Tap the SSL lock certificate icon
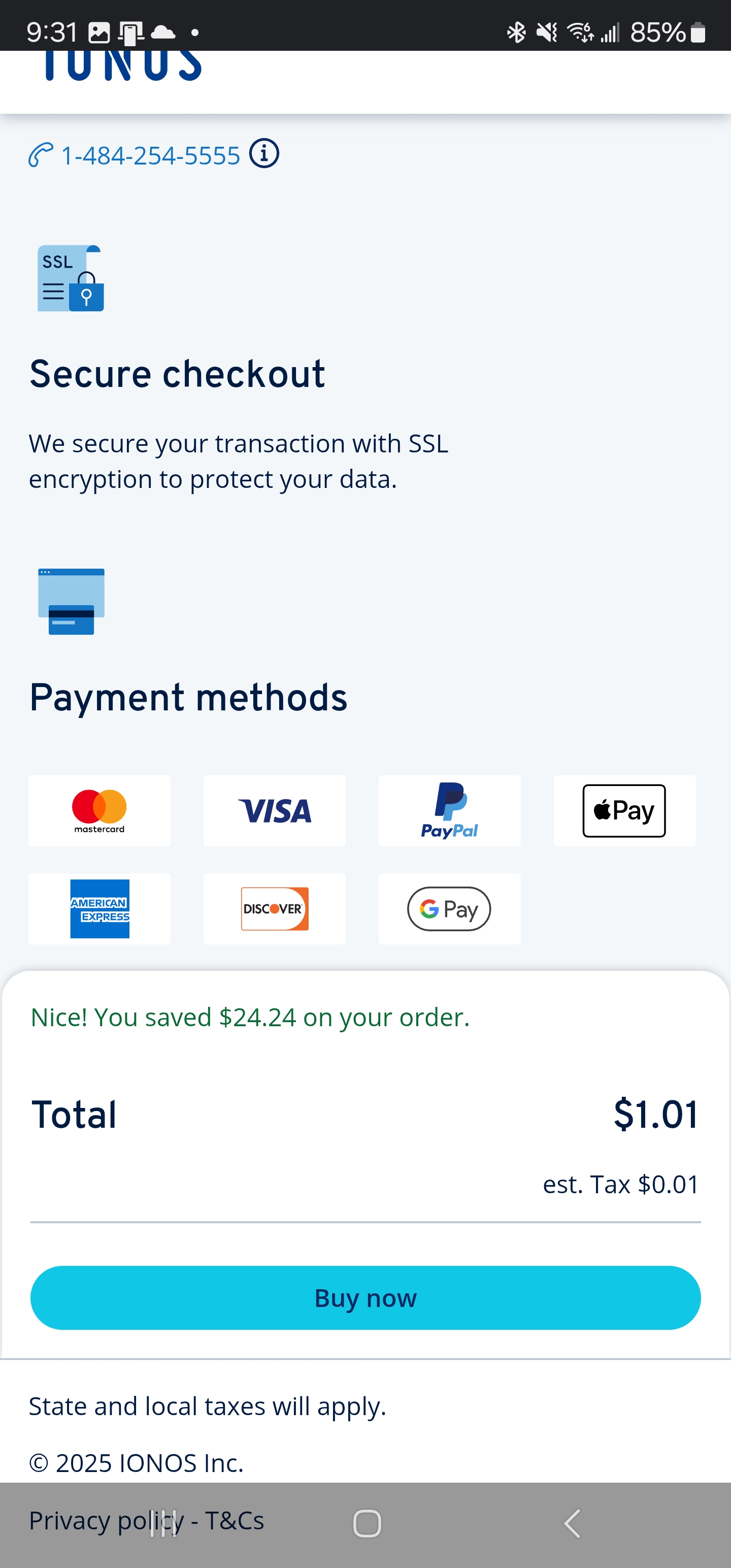 tap(71, 278)
